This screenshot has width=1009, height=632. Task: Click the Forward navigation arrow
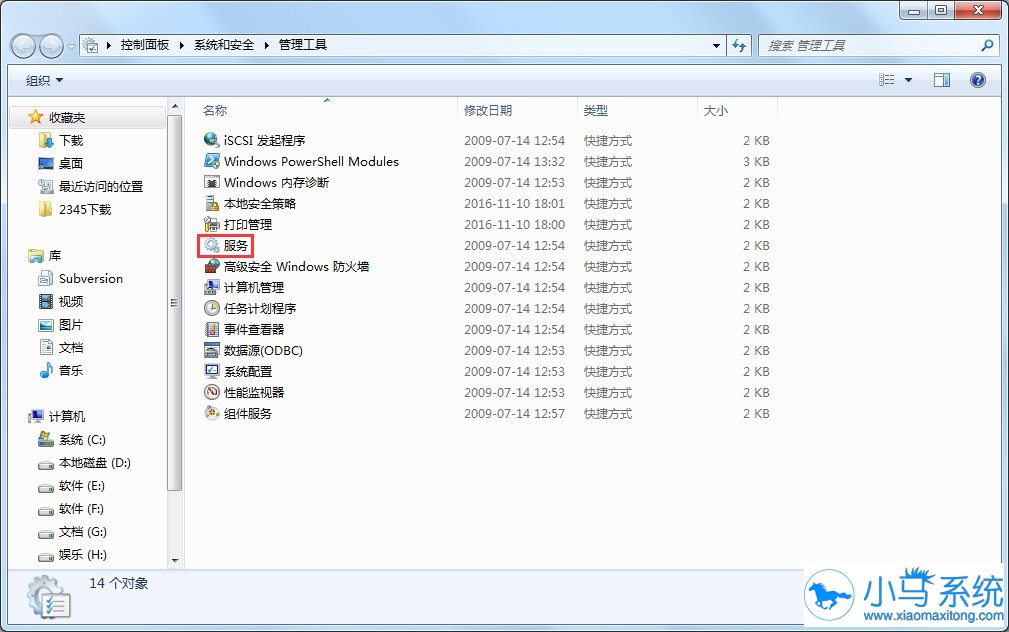click(51, 46)
